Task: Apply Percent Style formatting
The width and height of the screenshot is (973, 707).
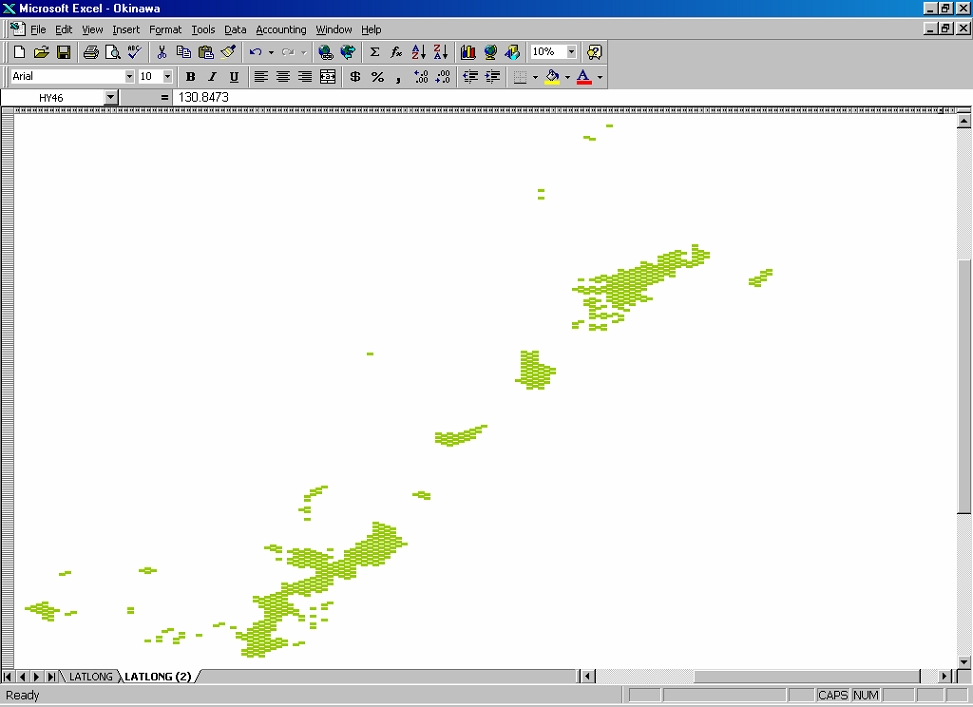Action: [x=377, y=77]
